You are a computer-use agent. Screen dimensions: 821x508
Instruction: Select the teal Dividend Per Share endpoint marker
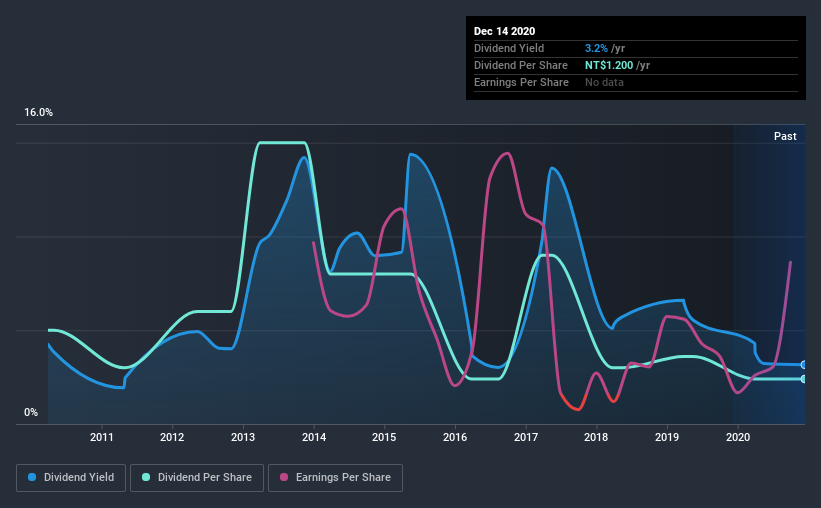click(804, 379)
